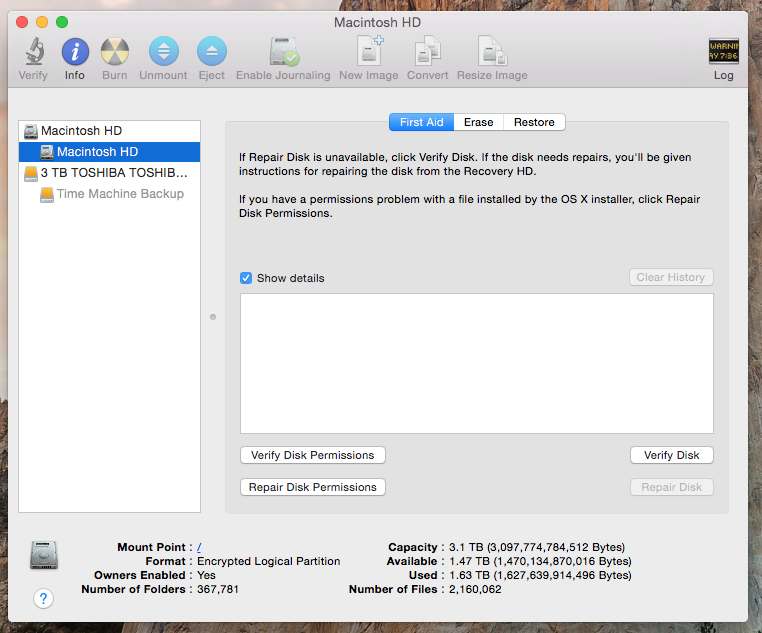Click the Verify microscope icon in toolbar

pyautogui.click(x=35, y=51)
